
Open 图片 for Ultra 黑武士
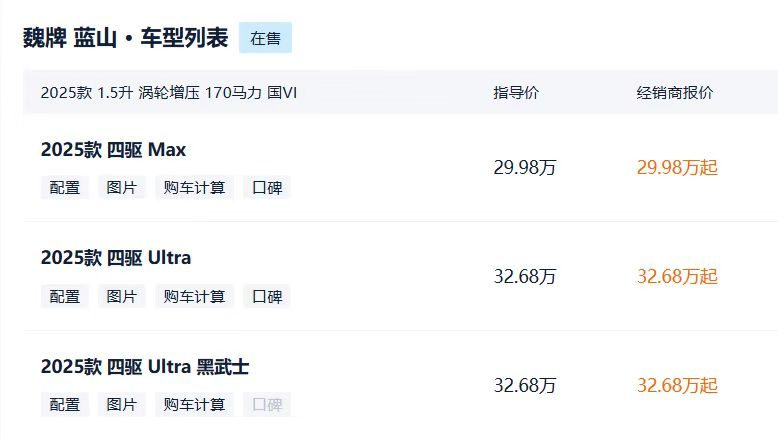coord(122,404)
